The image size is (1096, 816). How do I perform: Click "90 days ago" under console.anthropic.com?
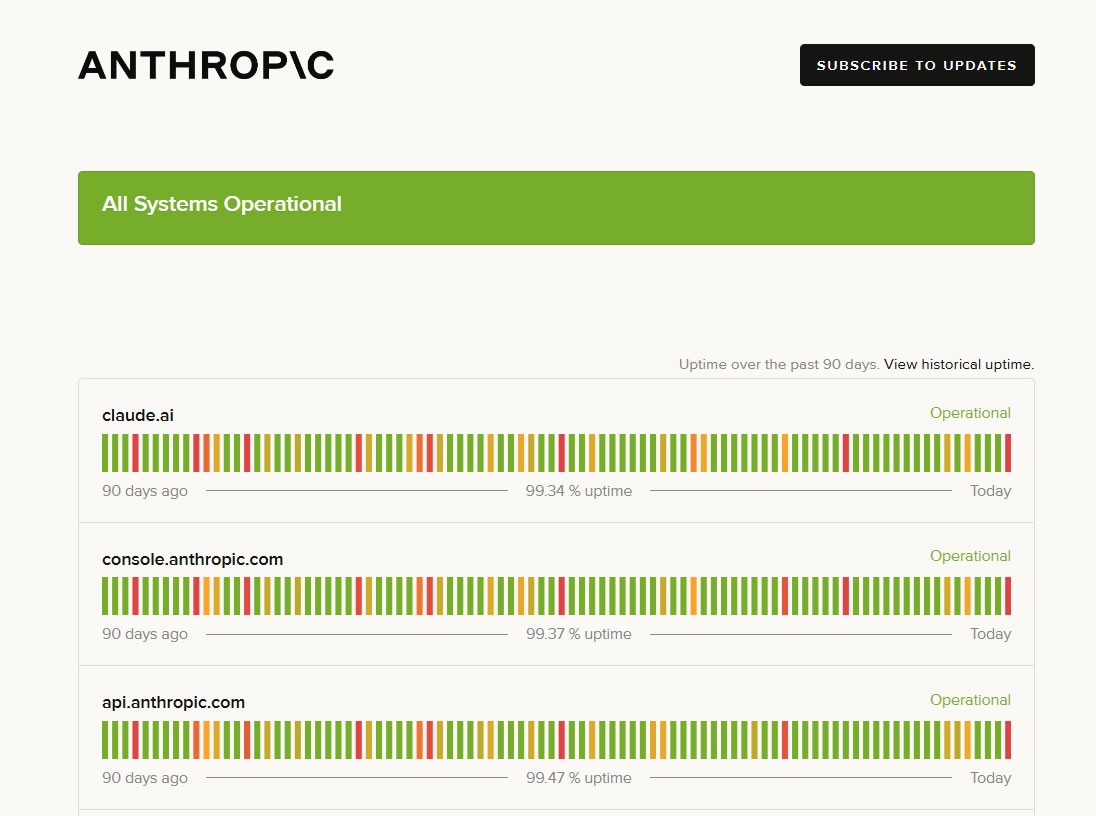145,634
